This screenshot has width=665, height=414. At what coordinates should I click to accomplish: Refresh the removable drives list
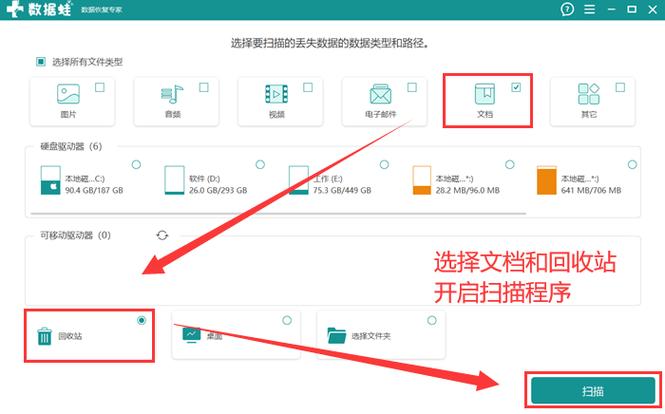[162, 235]
